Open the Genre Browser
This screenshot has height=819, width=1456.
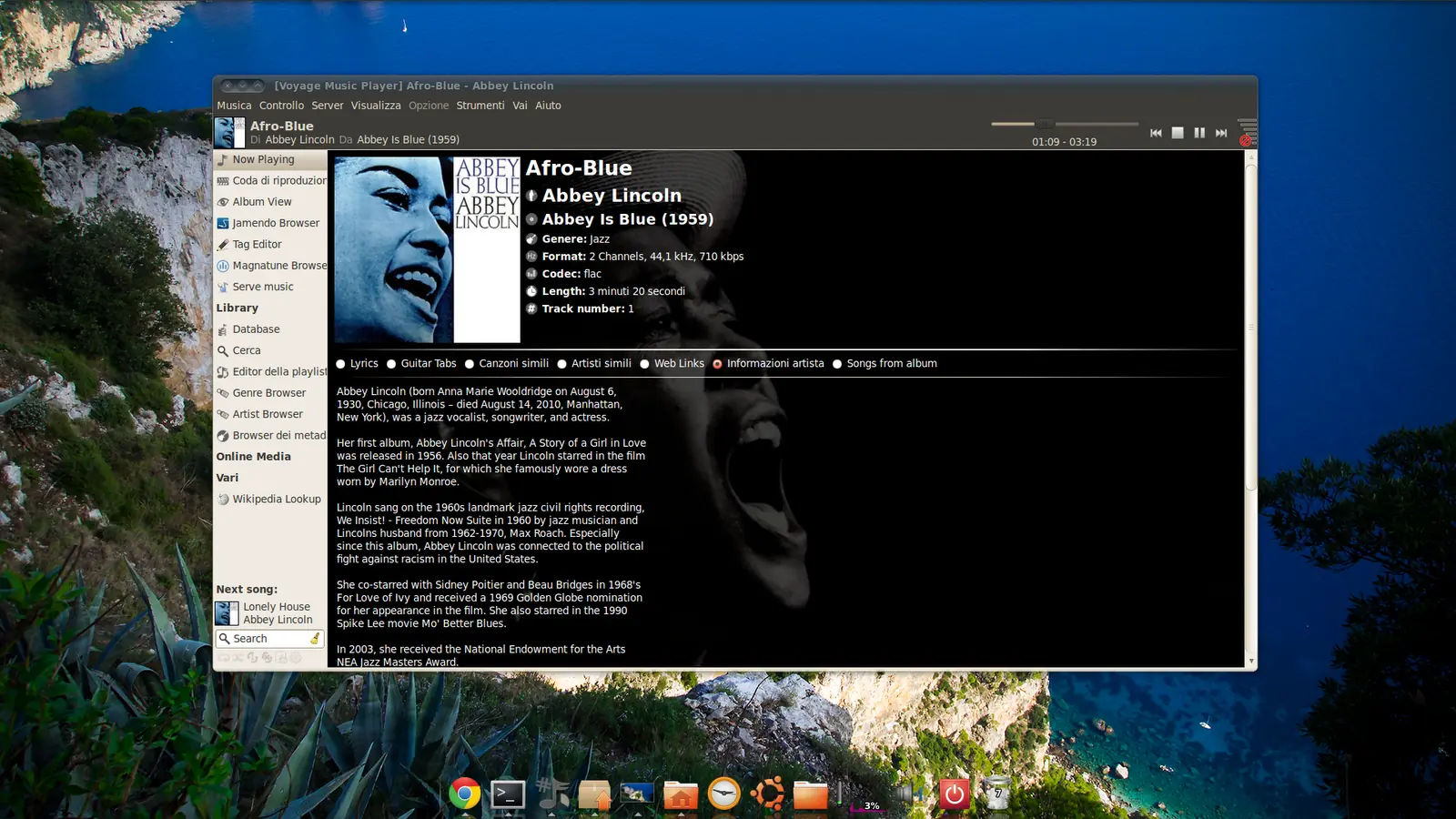[x=270, y=393]
